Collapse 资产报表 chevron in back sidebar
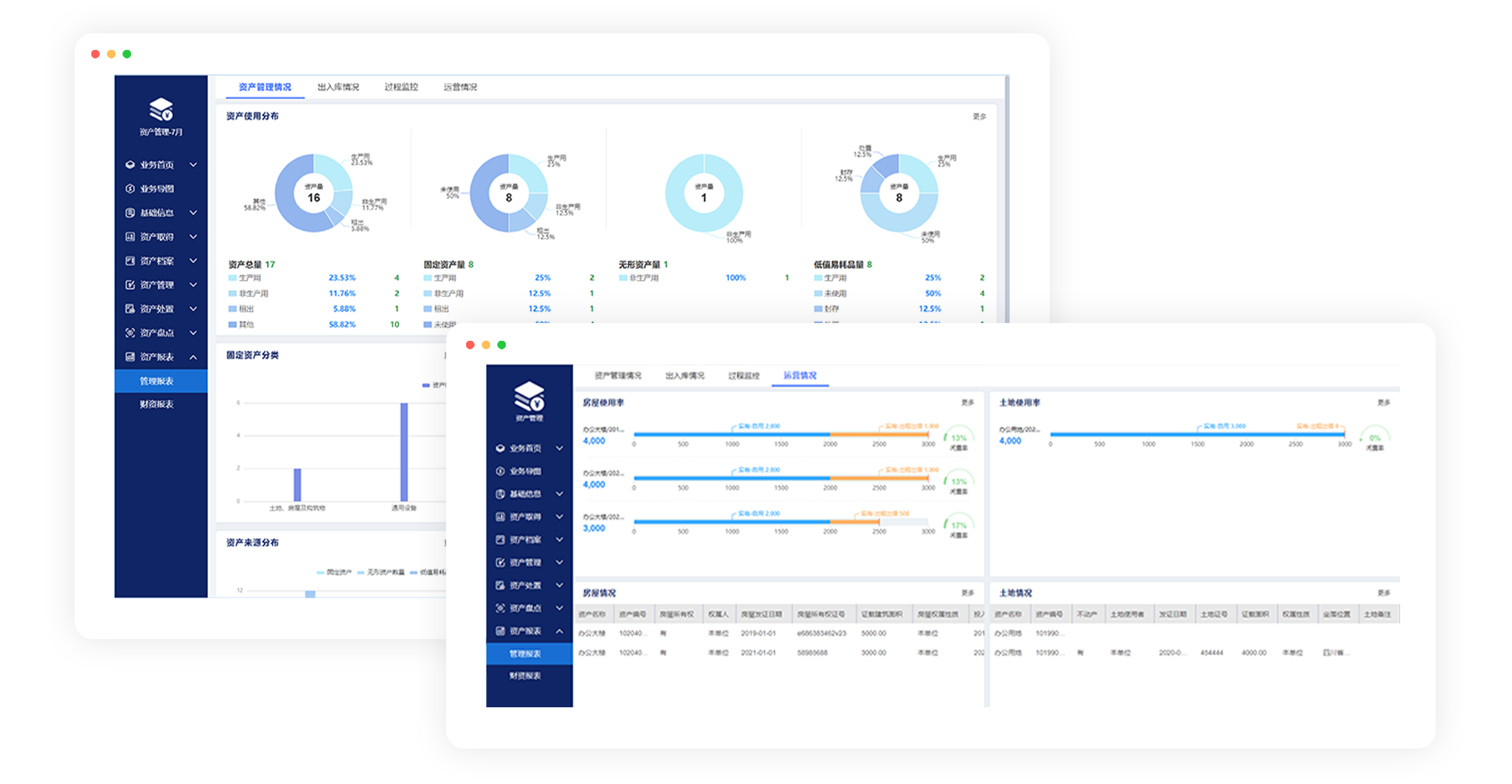 [x=193, y=357]
